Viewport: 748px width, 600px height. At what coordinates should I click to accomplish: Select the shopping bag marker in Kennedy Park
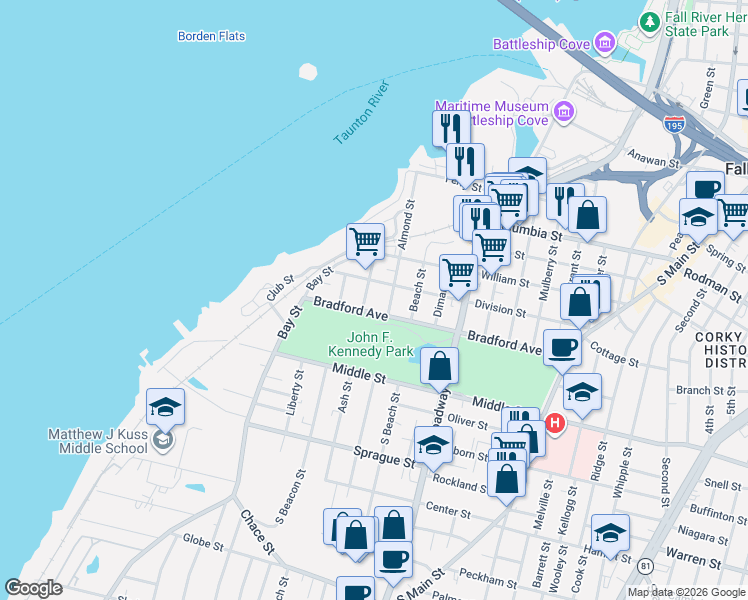(x=439, y=367)
